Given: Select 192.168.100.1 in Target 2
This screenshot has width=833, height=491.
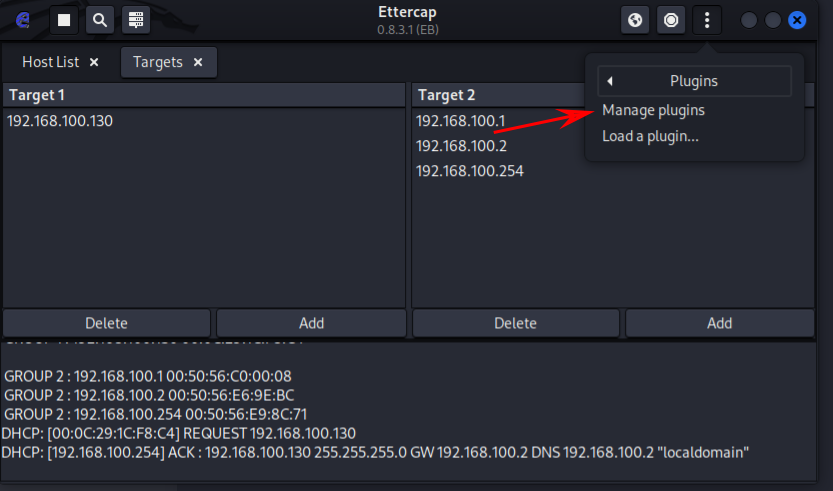Looking at the screenshot, I should [x=461, y=121].
